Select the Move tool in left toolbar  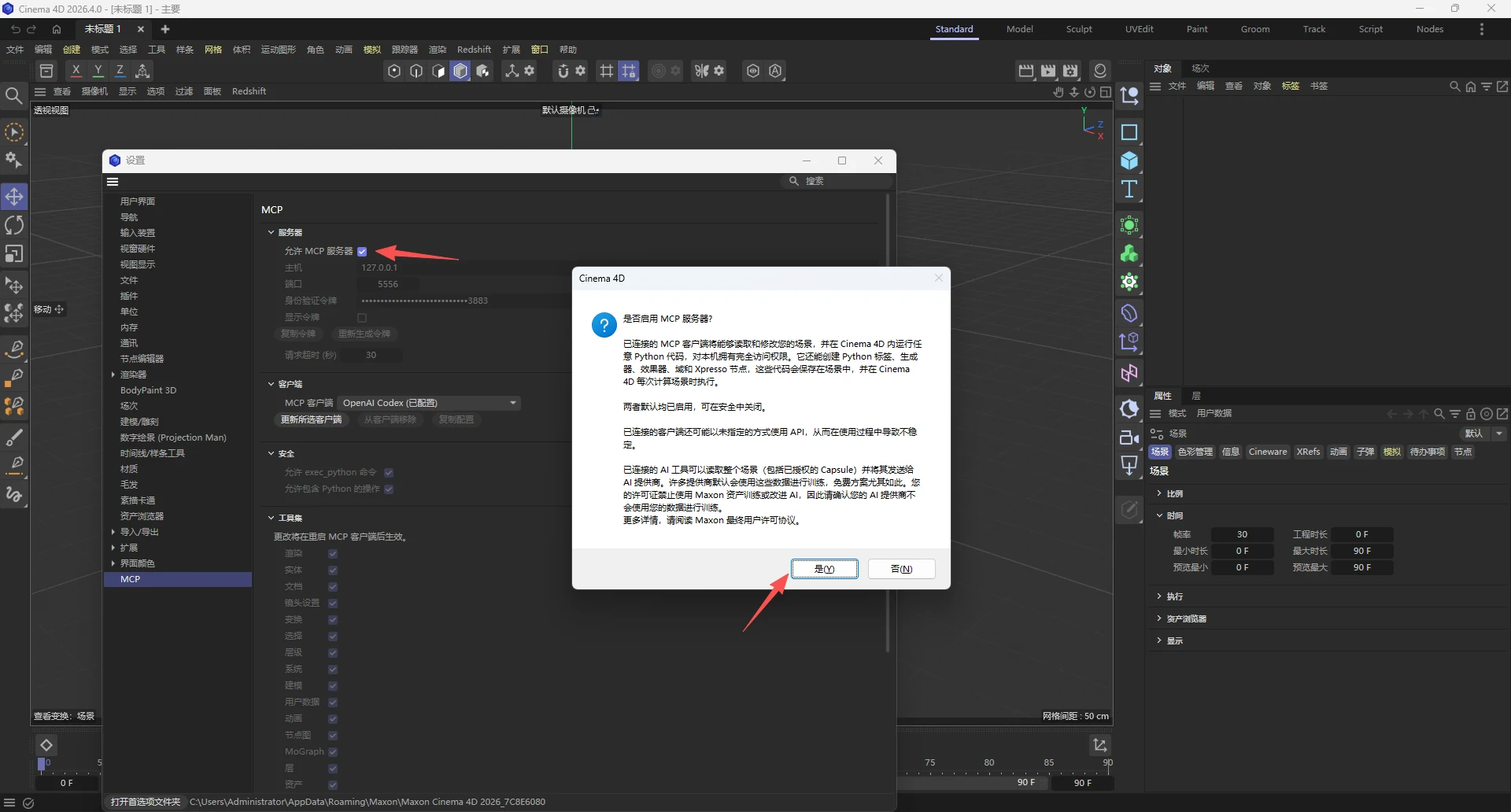(x=14, y=197)
